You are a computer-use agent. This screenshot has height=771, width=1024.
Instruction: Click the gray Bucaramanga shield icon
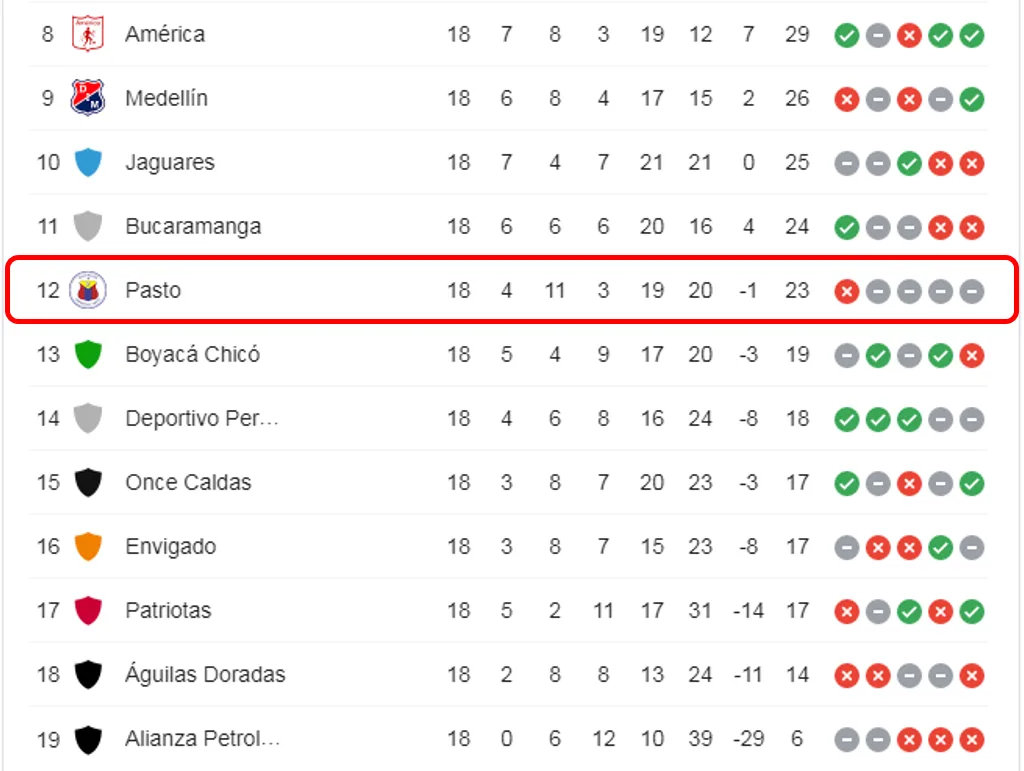click(x=88, y=226)
